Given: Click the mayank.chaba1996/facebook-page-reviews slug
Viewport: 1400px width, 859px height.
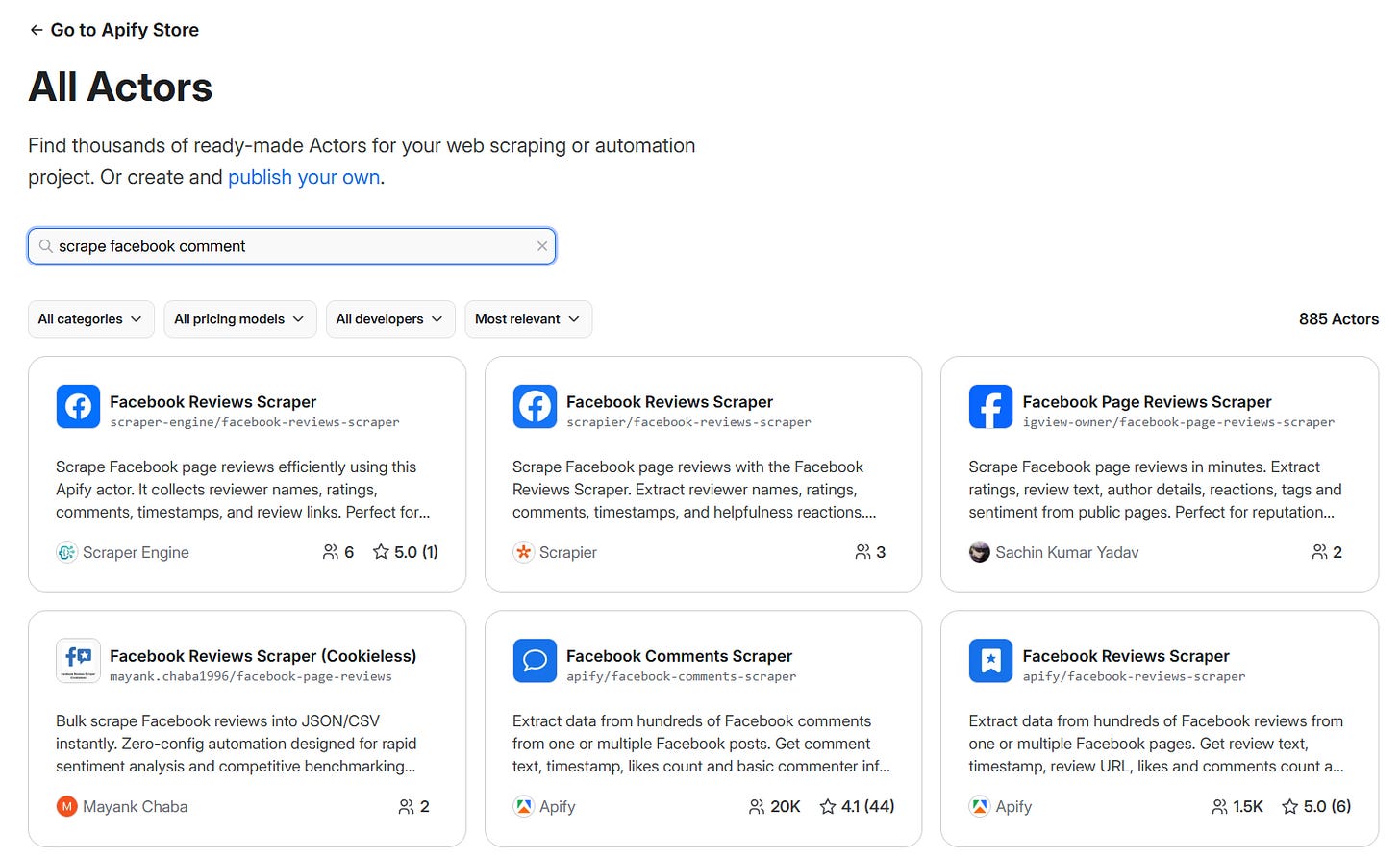Looking at the screenshot, I should pos(251,676).
